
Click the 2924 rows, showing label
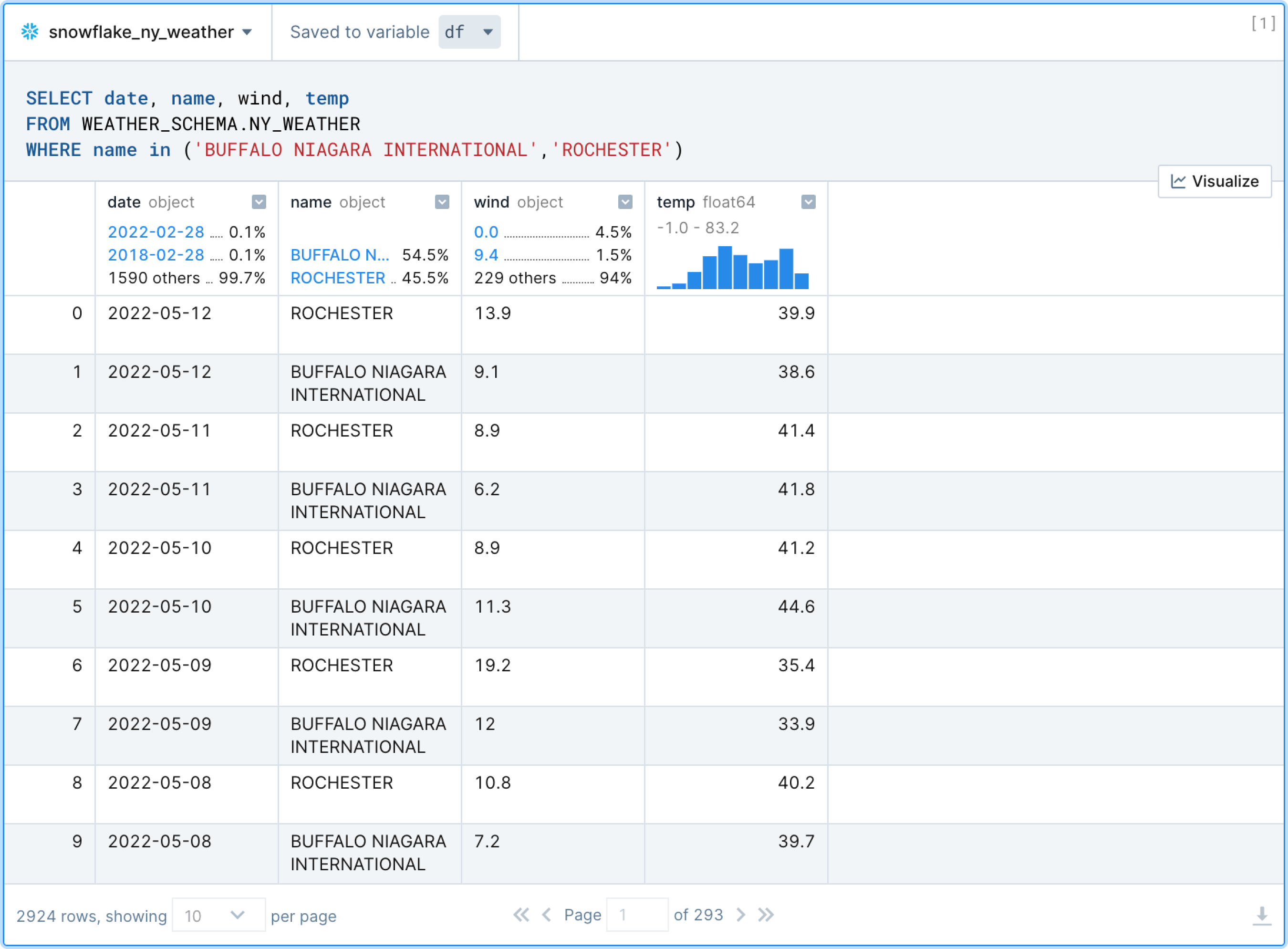pyautogui.click(x=91, y=916)
